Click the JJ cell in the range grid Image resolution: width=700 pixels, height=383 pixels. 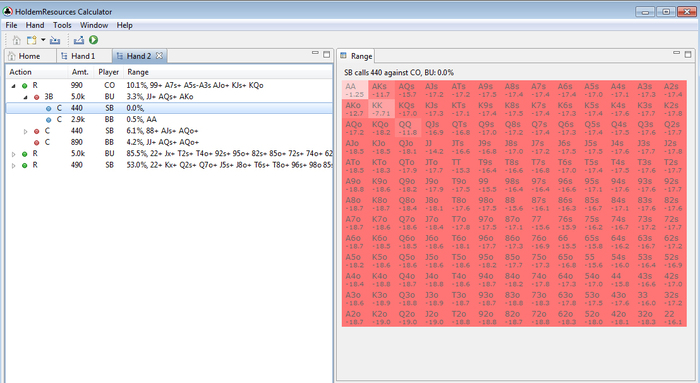click(x=434, y=147)
